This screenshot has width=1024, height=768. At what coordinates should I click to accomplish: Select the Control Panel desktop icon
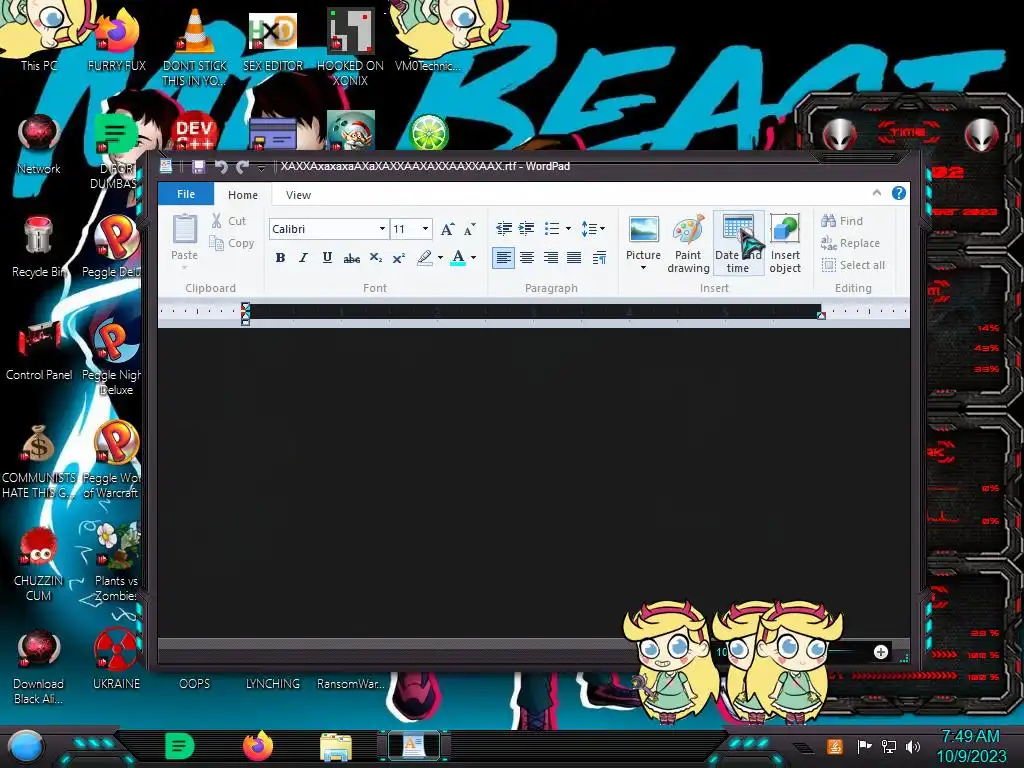[x=39, y=351]
